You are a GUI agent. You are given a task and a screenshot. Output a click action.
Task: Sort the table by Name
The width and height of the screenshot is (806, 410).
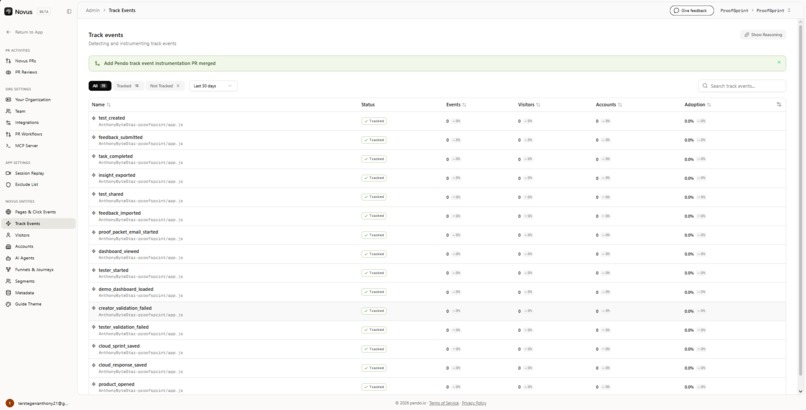pos(101,105)
